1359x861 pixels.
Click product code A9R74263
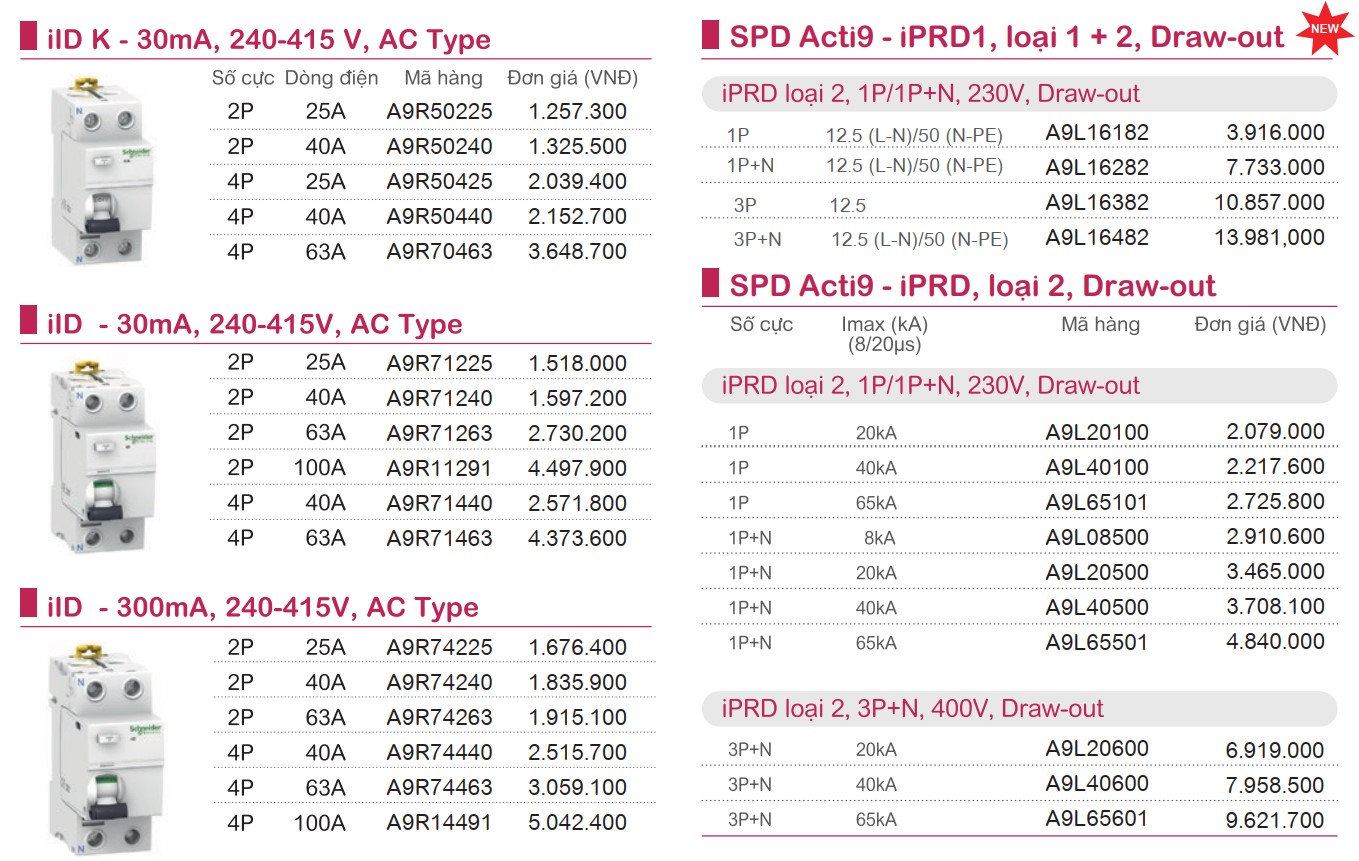(440, 718)
